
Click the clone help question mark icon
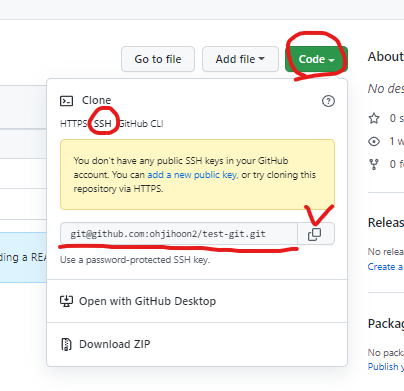point(328,101)
